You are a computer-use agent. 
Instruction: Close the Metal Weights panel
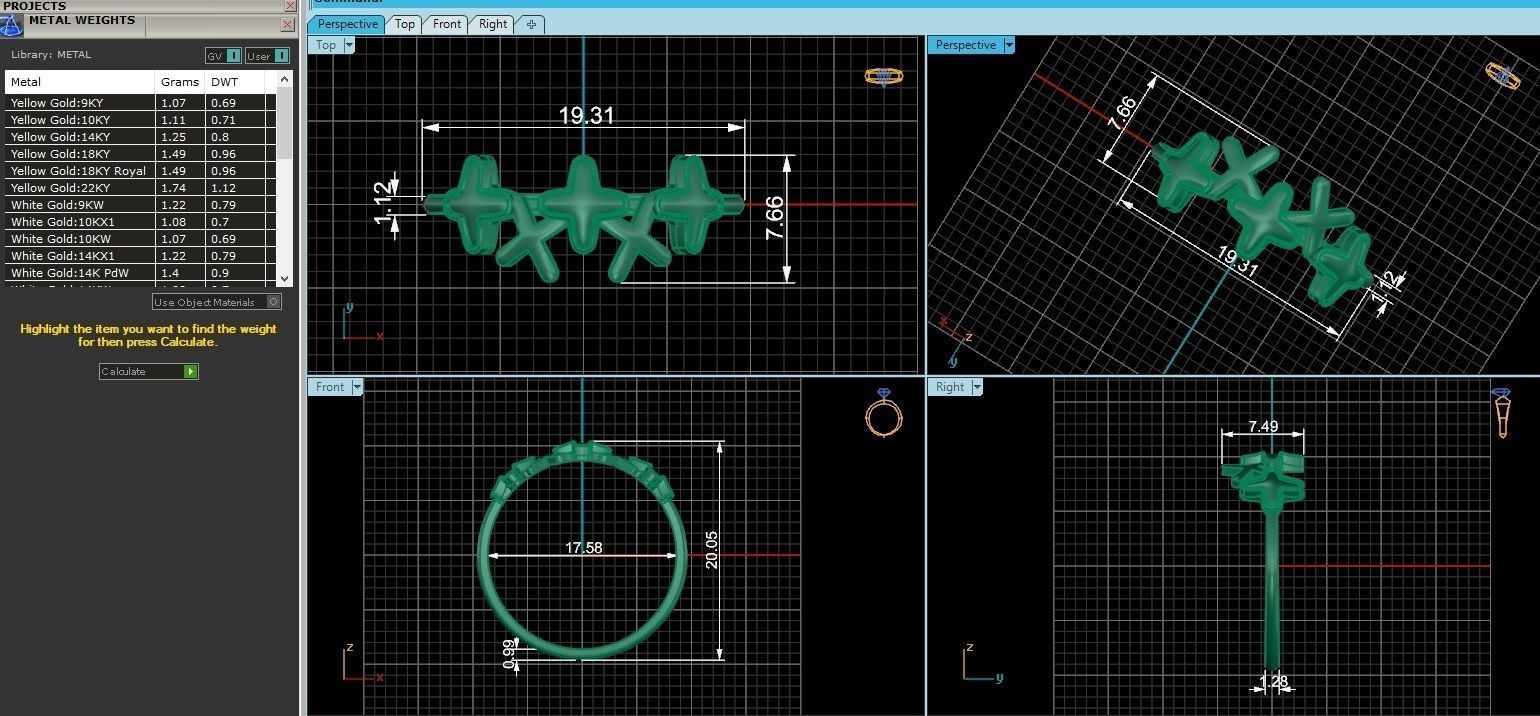[x=288, y=24]
